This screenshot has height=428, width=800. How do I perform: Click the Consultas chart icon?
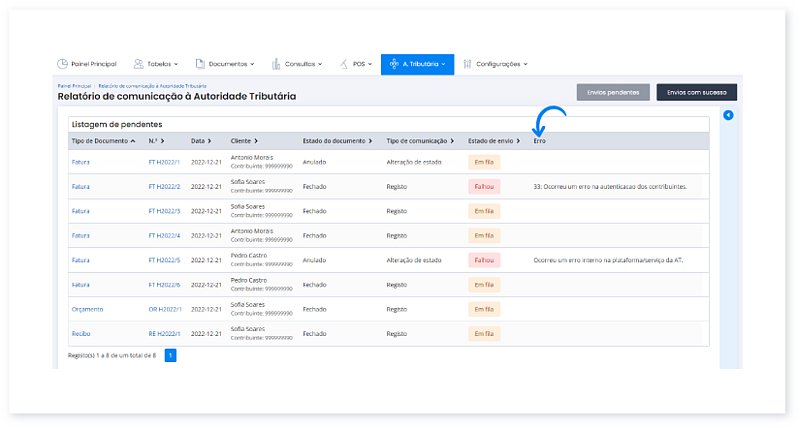276,64
